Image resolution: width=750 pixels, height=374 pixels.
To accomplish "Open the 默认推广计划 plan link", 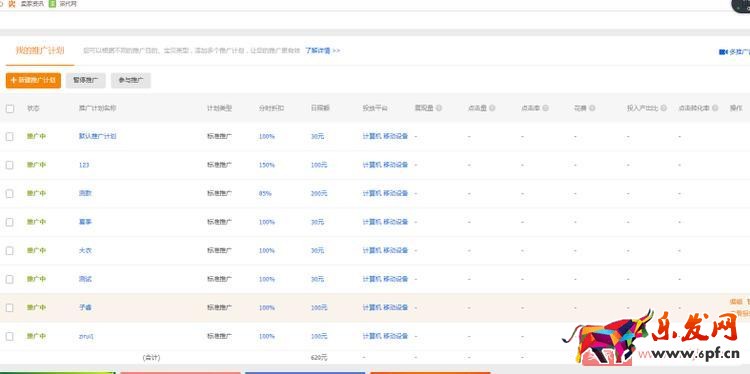I will pos(98,136).
